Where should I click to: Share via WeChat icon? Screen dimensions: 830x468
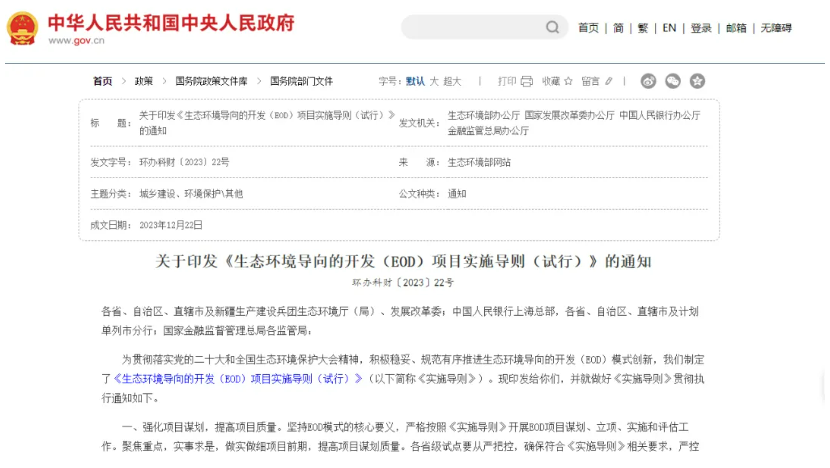(673, 81)
